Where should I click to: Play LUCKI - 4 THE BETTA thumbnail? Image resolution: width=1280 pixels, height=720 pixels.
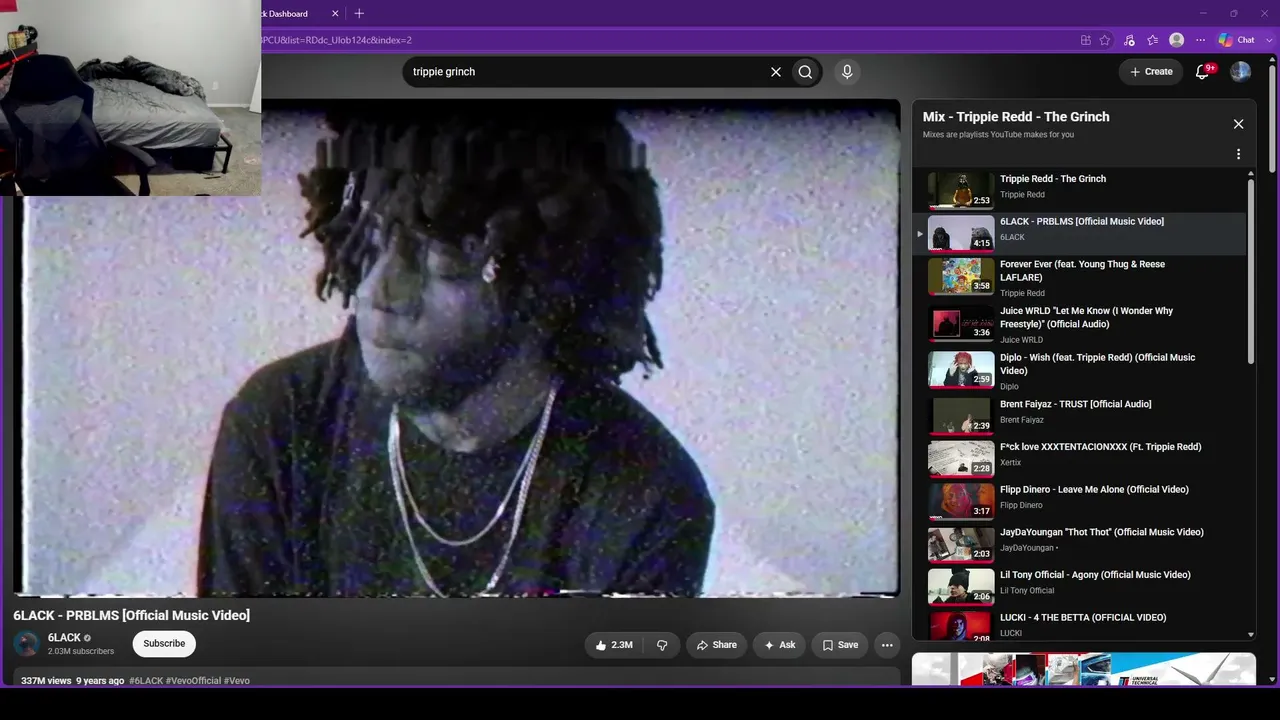click(961, 626)
